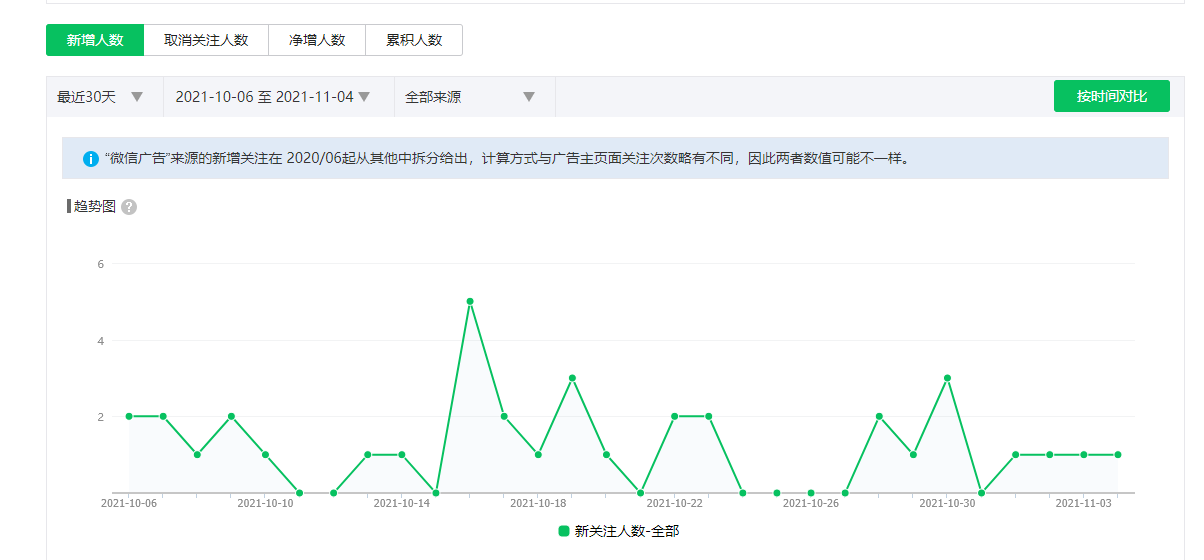Screen dimensions: 1204x560
Task: Open the 取消关注人数 tab
Action: click(x=205, y=40)
